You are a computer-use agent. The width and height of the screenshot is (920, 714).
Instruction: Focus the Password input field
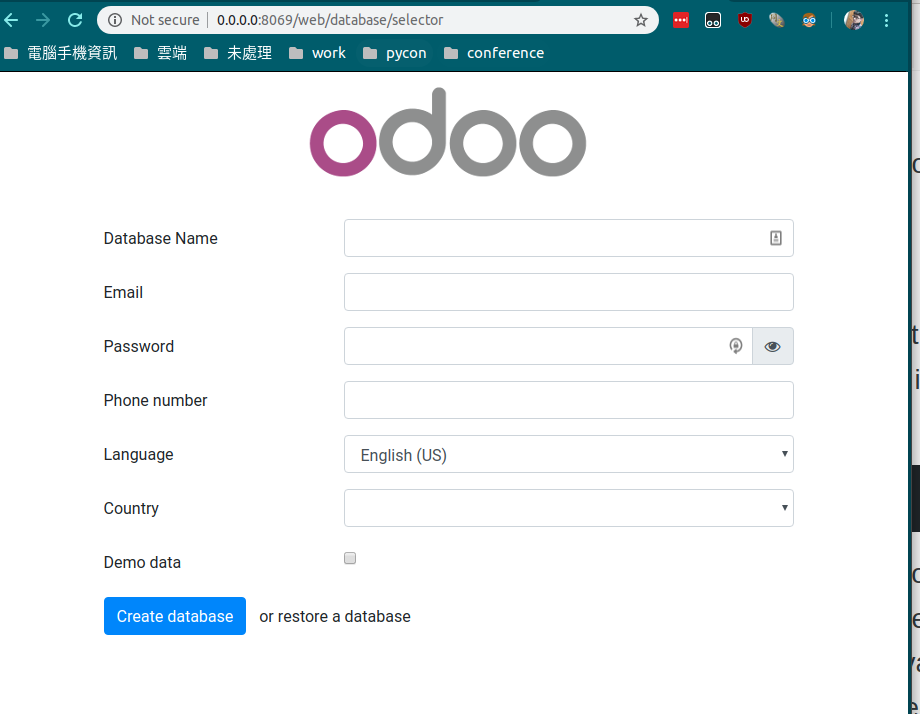click(x=548, y=346)
